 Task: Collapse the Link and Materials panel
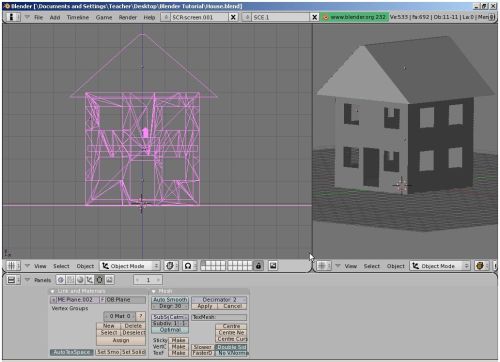[52, 291]
